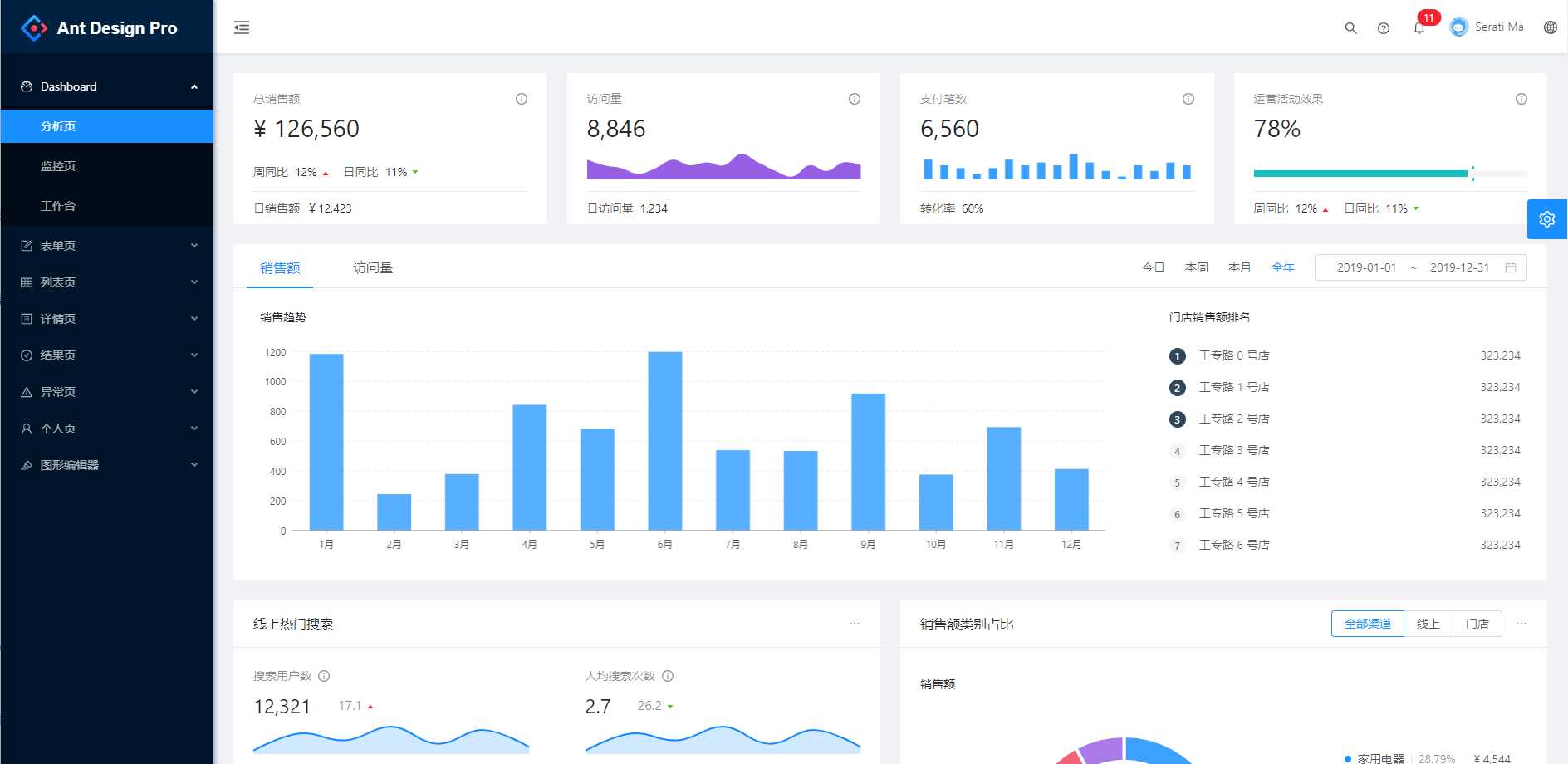Screen dimensions: 1568x764
Task: Click 工专路 0 号店 ranking row
Action: point(1345,355)
